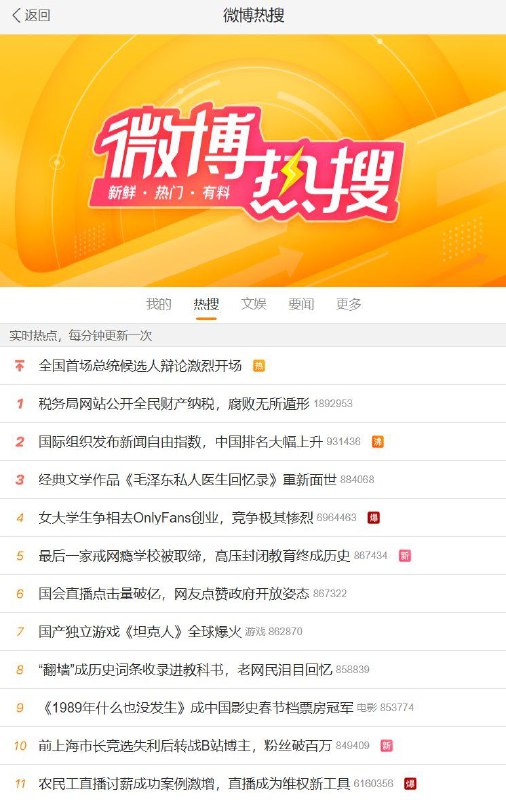The image size is (506, 800).
Task: Open topic 7 about 国产独立游戏
Action: pyautogui.click(x=253, y=632)
